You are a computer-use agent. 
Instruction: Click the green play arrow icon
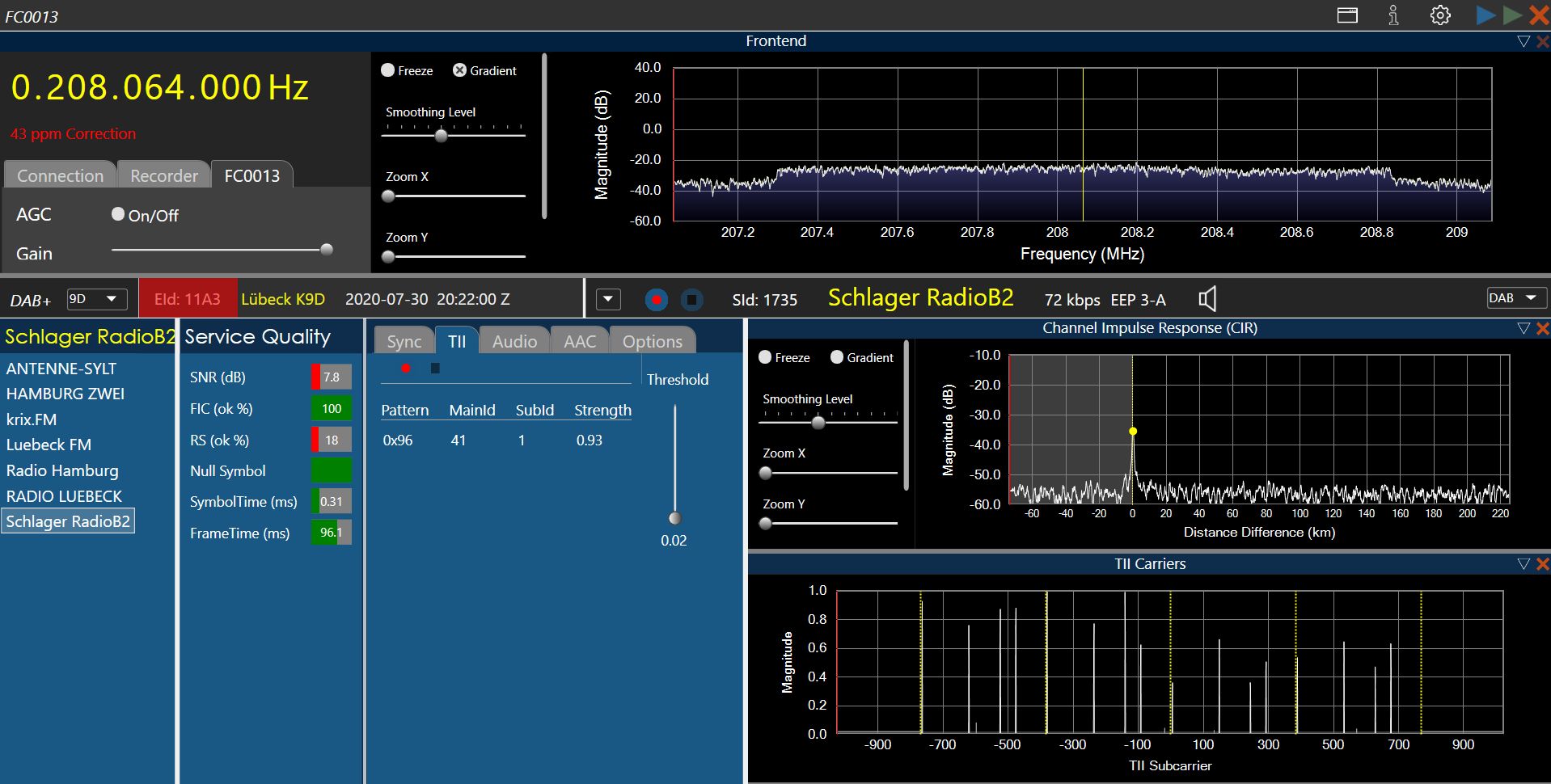[1512, 15]
